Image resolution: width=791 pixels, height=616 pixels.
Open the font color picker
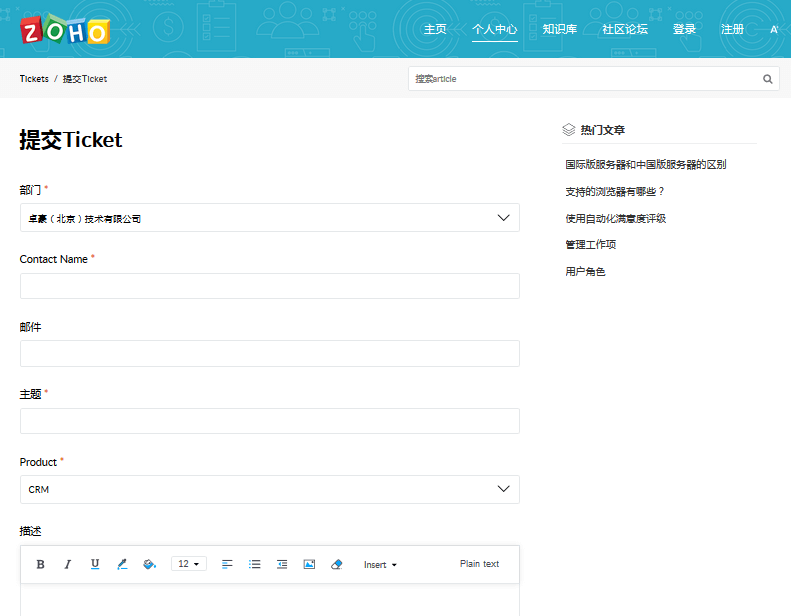(122, 564)
